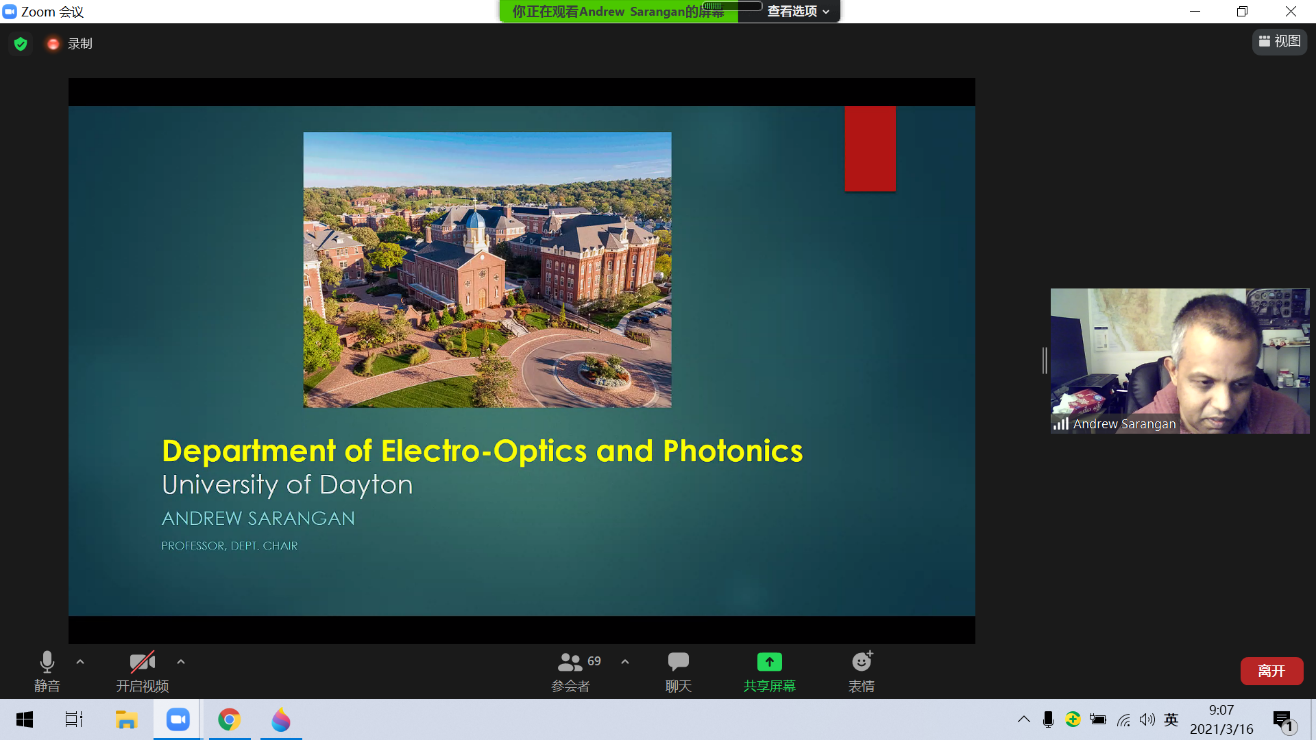Click the video panel resize handle
Viewport: 1316px width, 740px height.
click(1044, 360)
